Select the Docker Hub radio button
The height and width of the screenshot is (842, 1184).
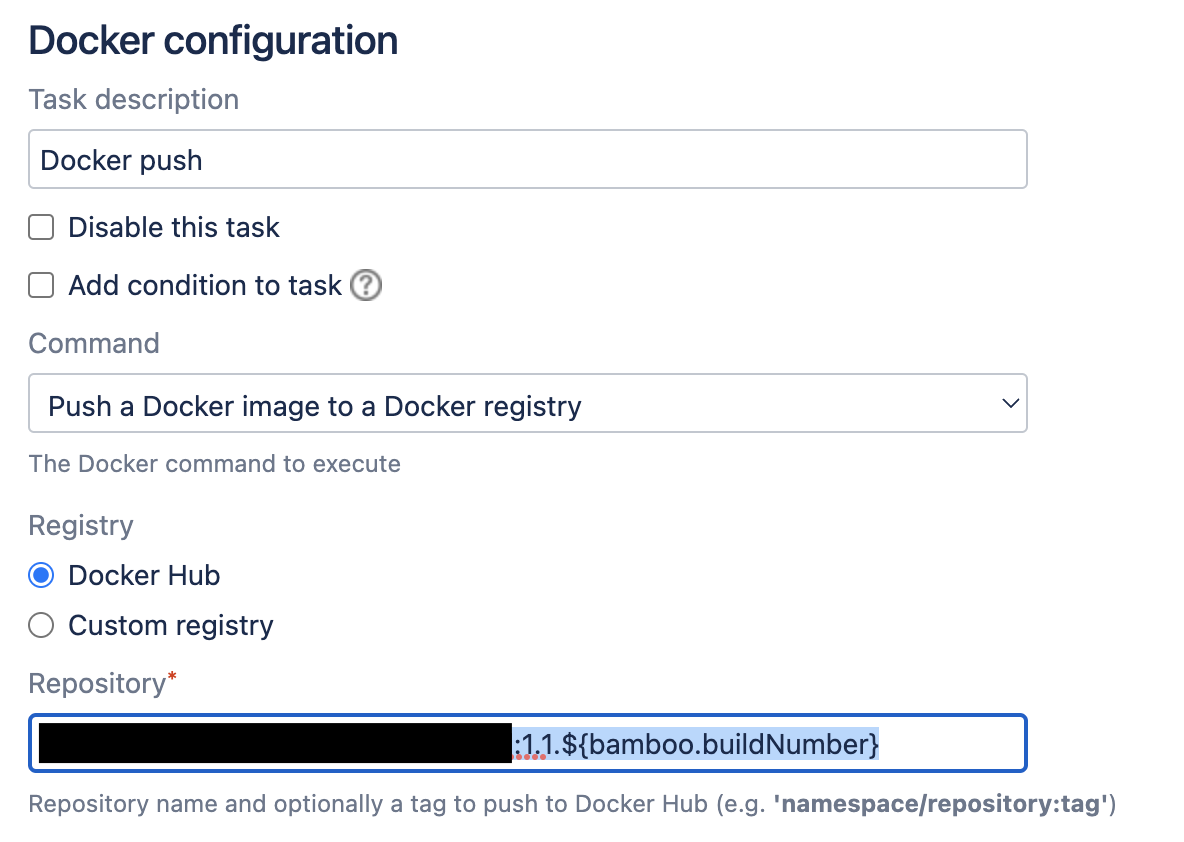pos(41,576)
